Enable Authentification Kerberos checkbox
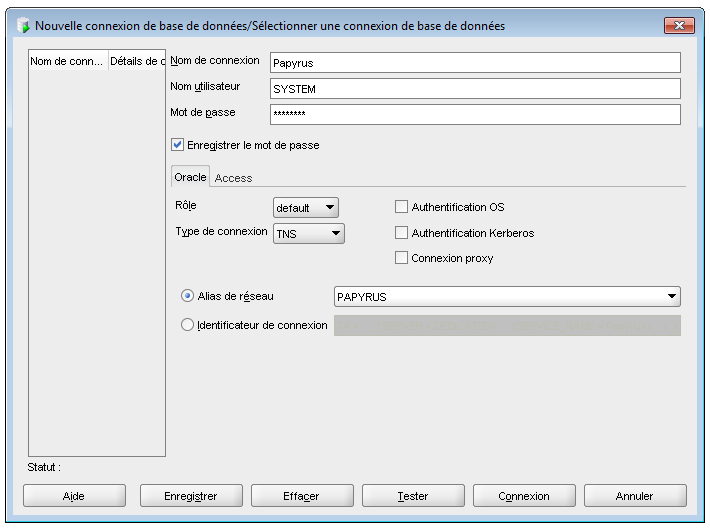This screenshot has width=710, height=528. (x=402, y=233)
